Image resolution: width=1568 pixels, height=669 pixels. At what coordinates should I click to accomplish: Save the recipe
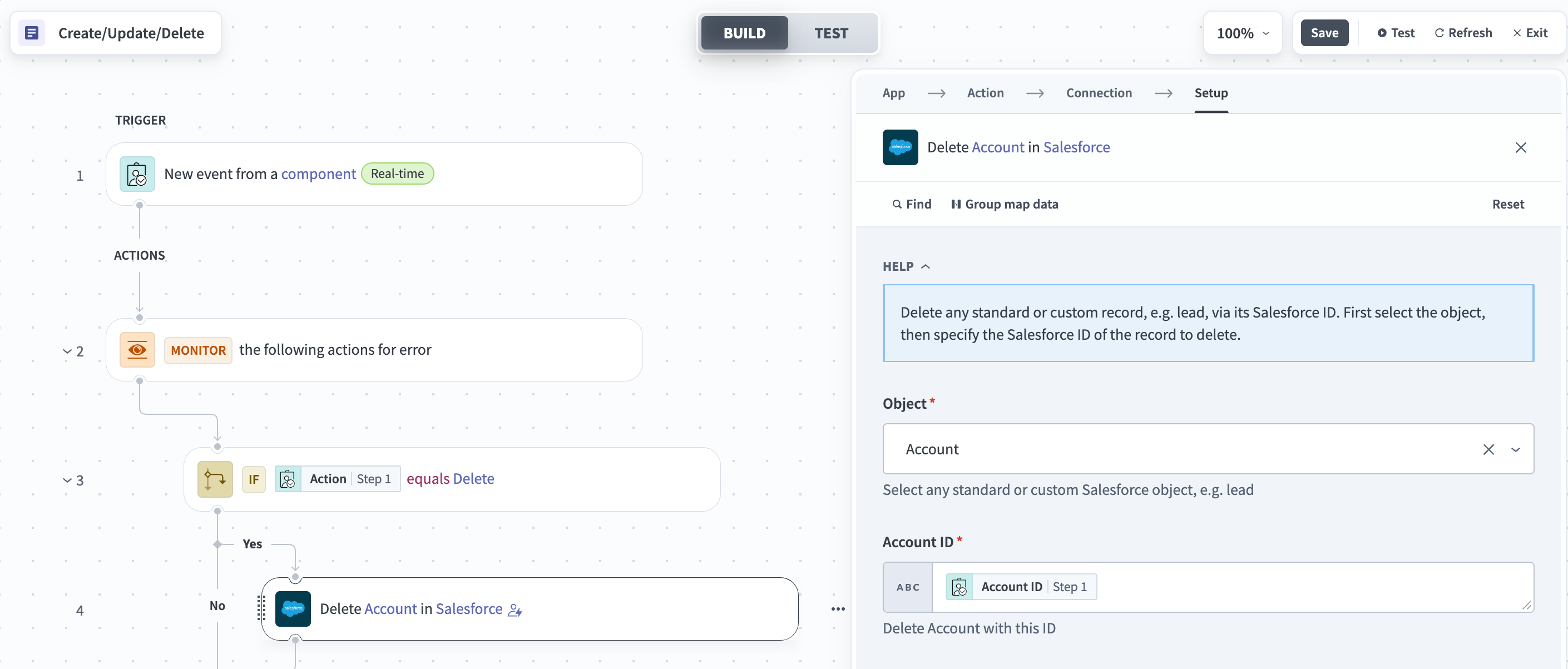[x=1324, y=33]
